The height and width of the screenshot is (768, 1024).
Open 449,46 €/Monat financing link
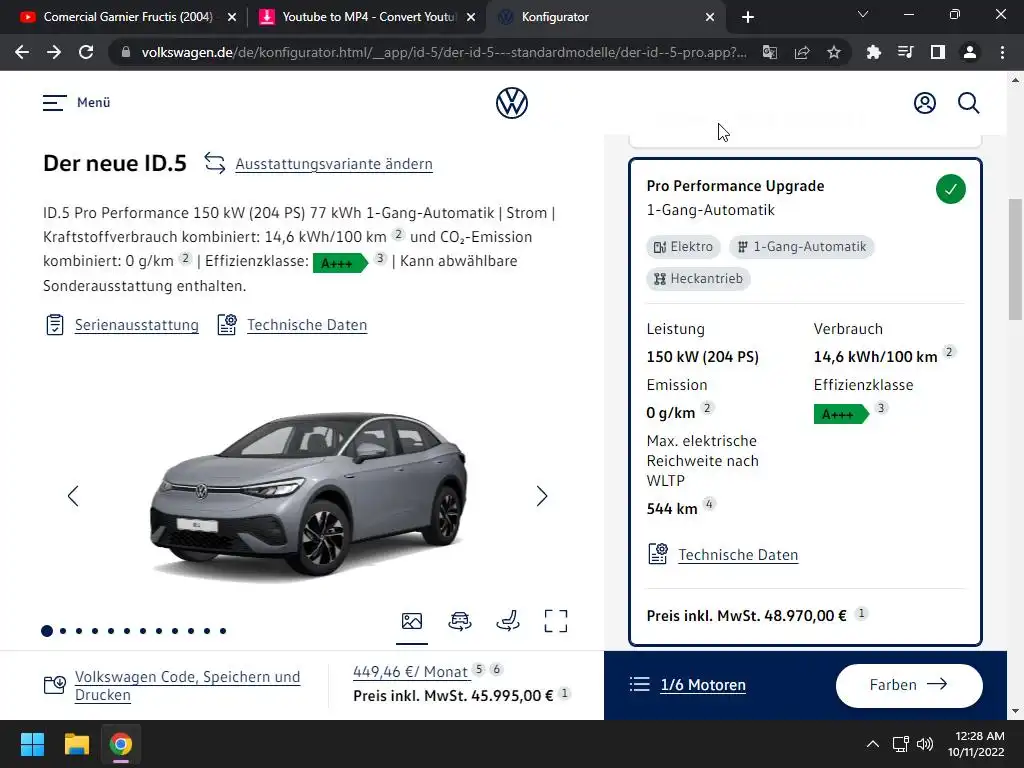[411, 671]
